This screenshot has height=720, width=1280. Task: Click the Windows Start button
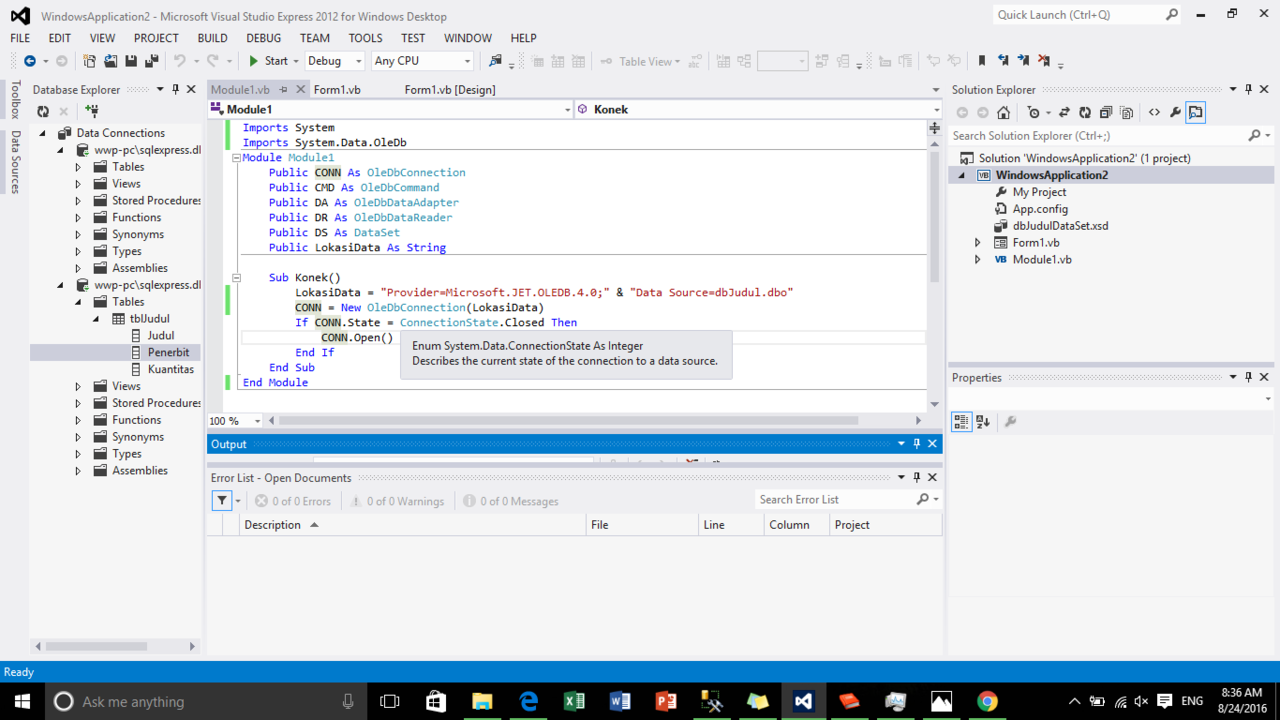point(22,701)
